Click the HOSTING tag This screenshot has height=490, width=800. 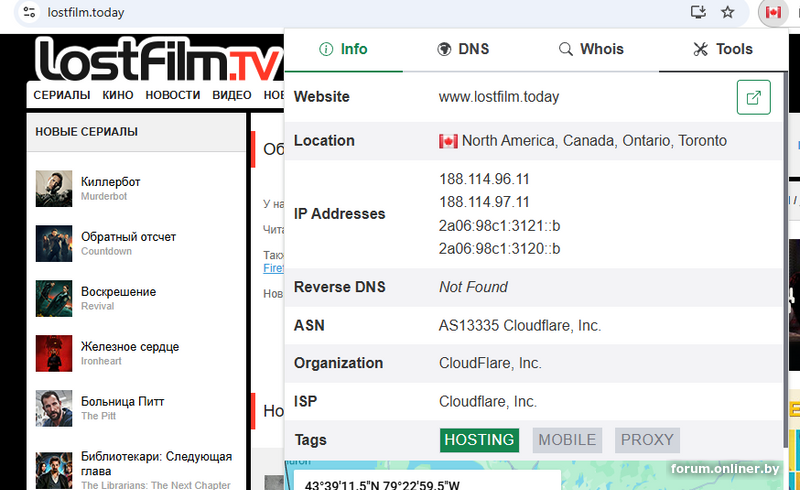(x=480, y=440)
